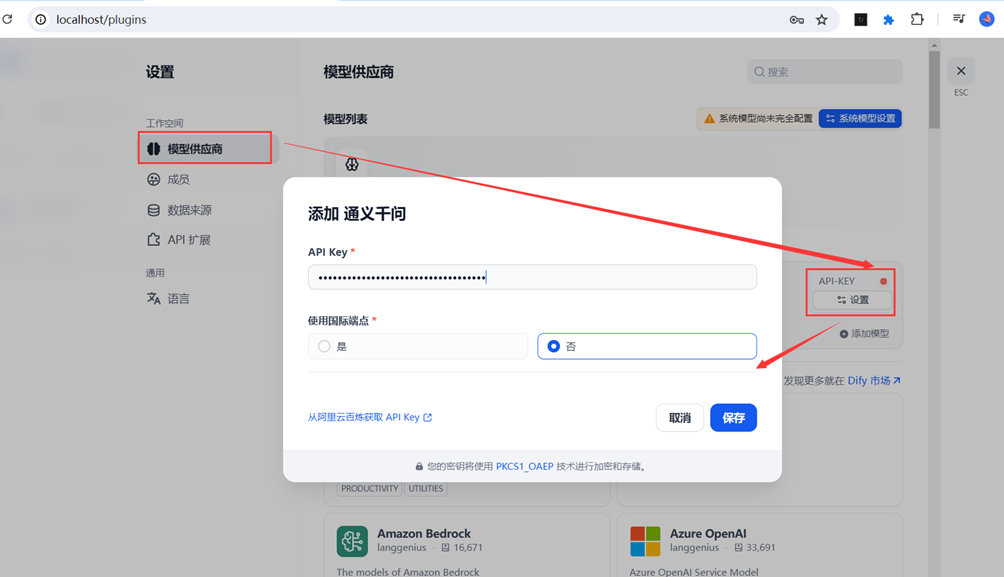Click the Amazon Bedrock plugin icon
This screenshot has height=577, width=1004.
point(352,542)
